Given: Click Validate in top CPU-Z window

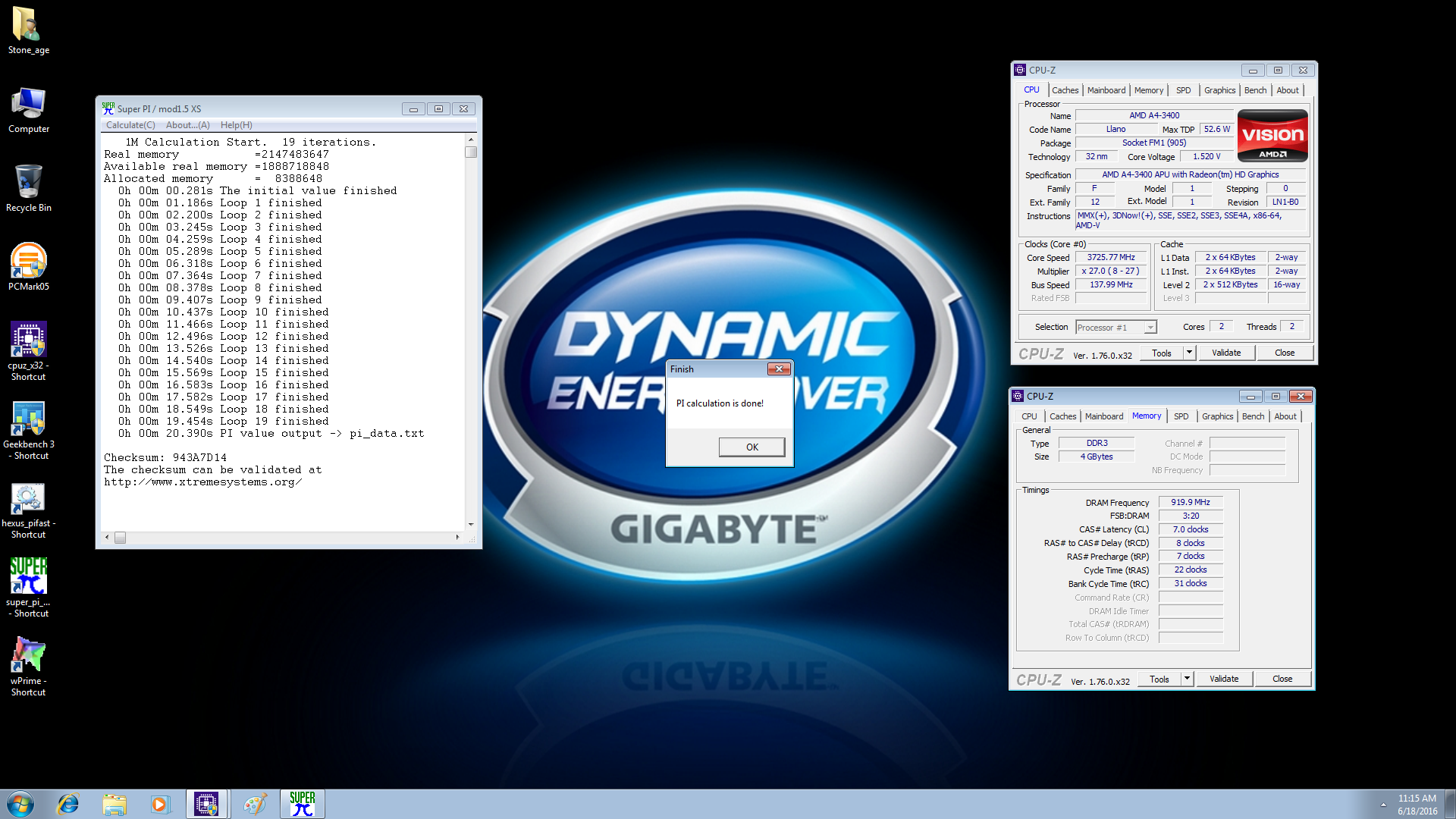Looking at the screenshot, I should [x=1226, y=353].
